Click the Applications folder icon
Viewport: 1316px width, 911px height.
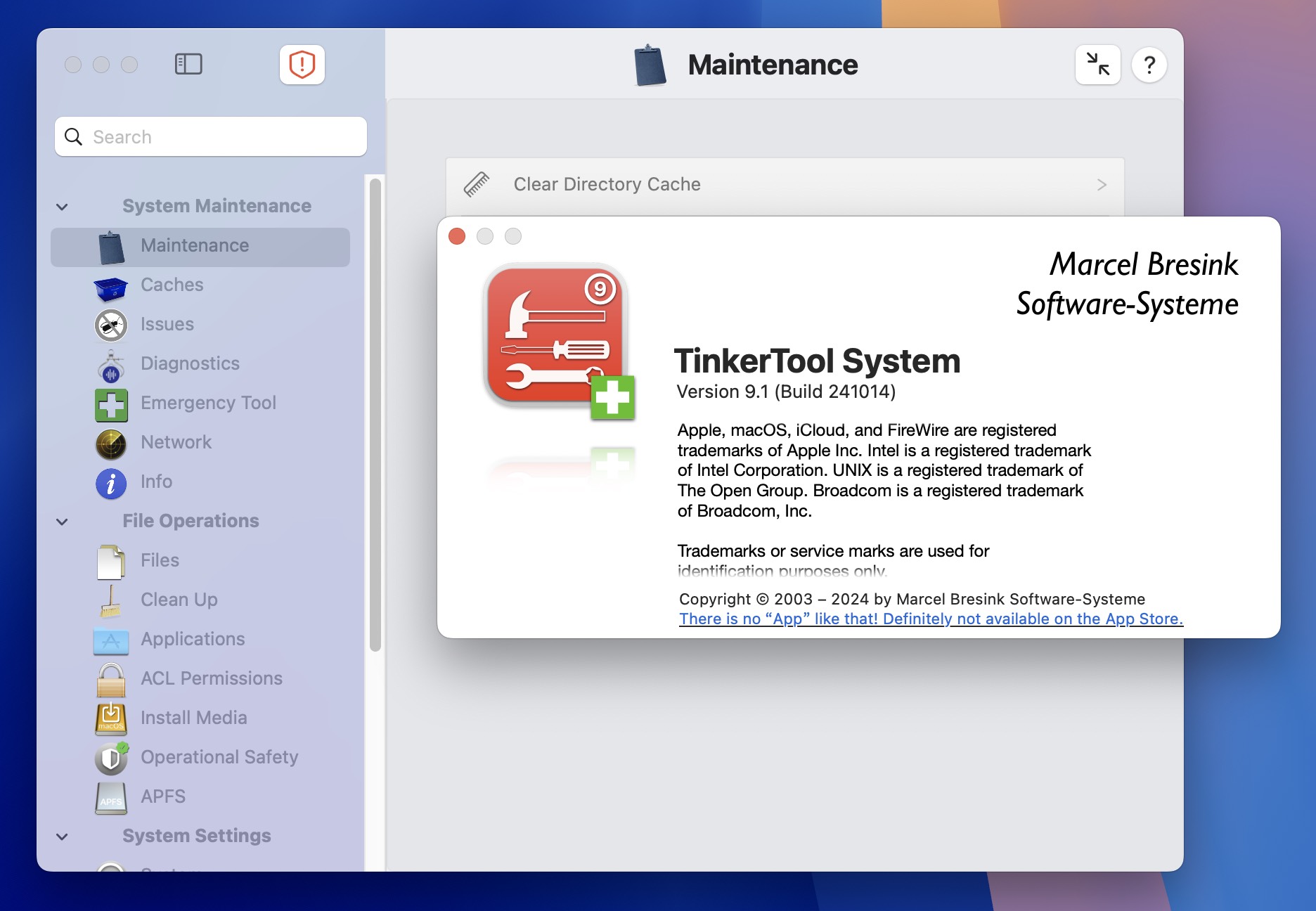point(111,640)
